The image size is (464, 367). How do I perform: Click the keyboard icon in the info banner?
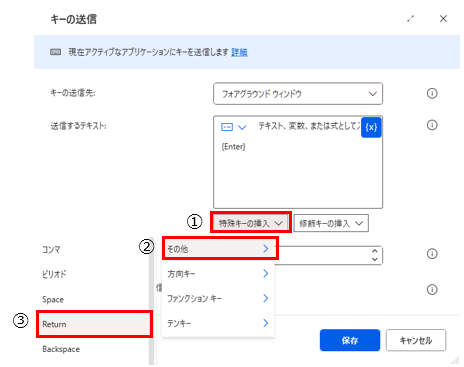55,52
